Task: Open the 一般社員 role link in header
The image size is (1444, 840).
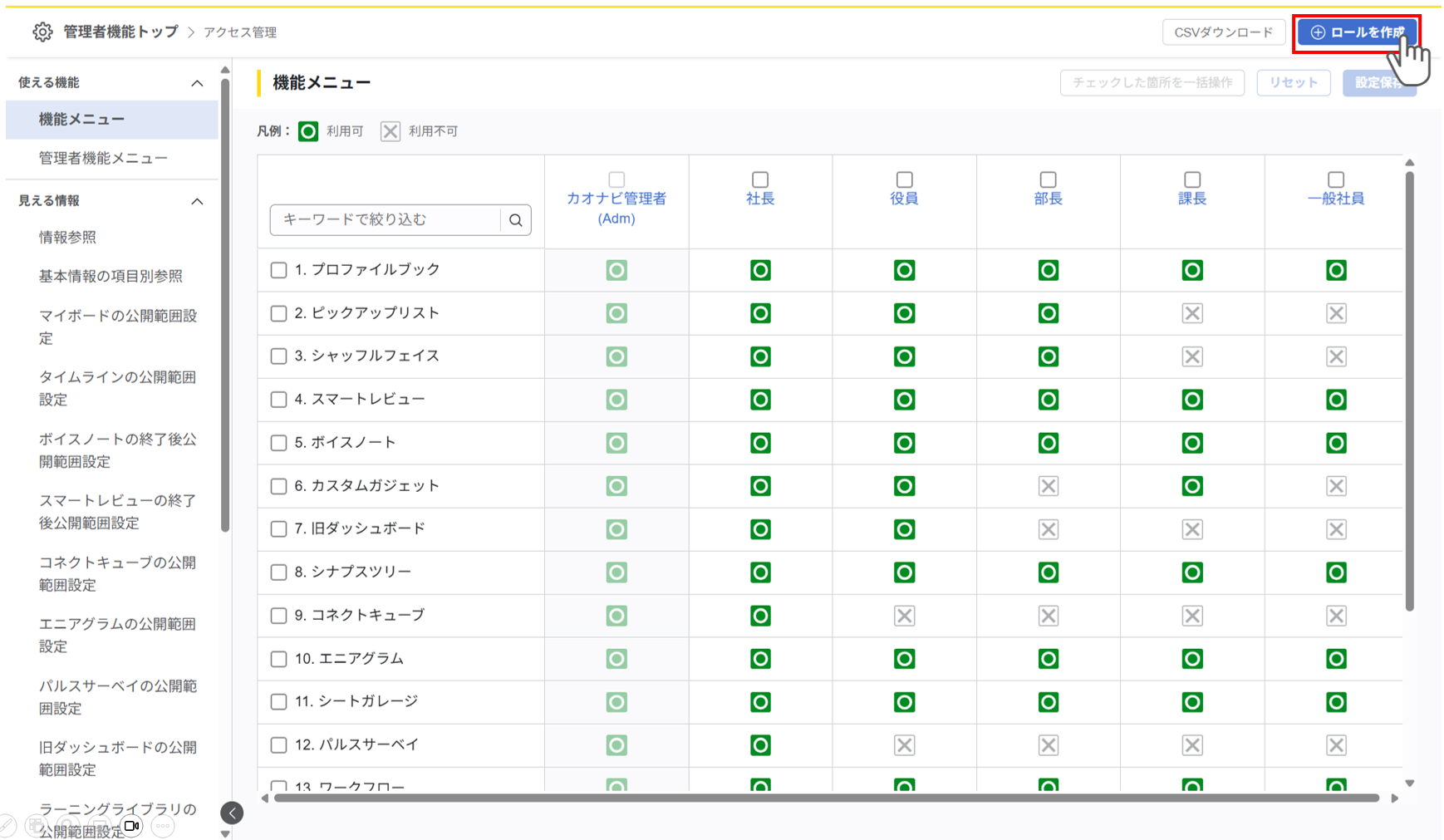Action: (x=1336, y=199)
